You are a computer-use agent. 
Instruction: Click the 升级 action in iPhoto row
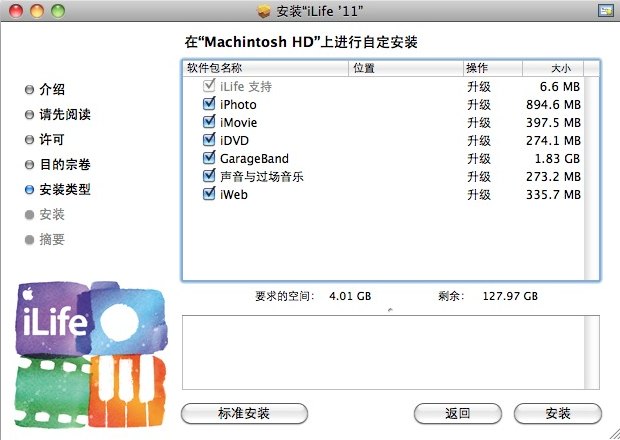[x=479, y=104]
